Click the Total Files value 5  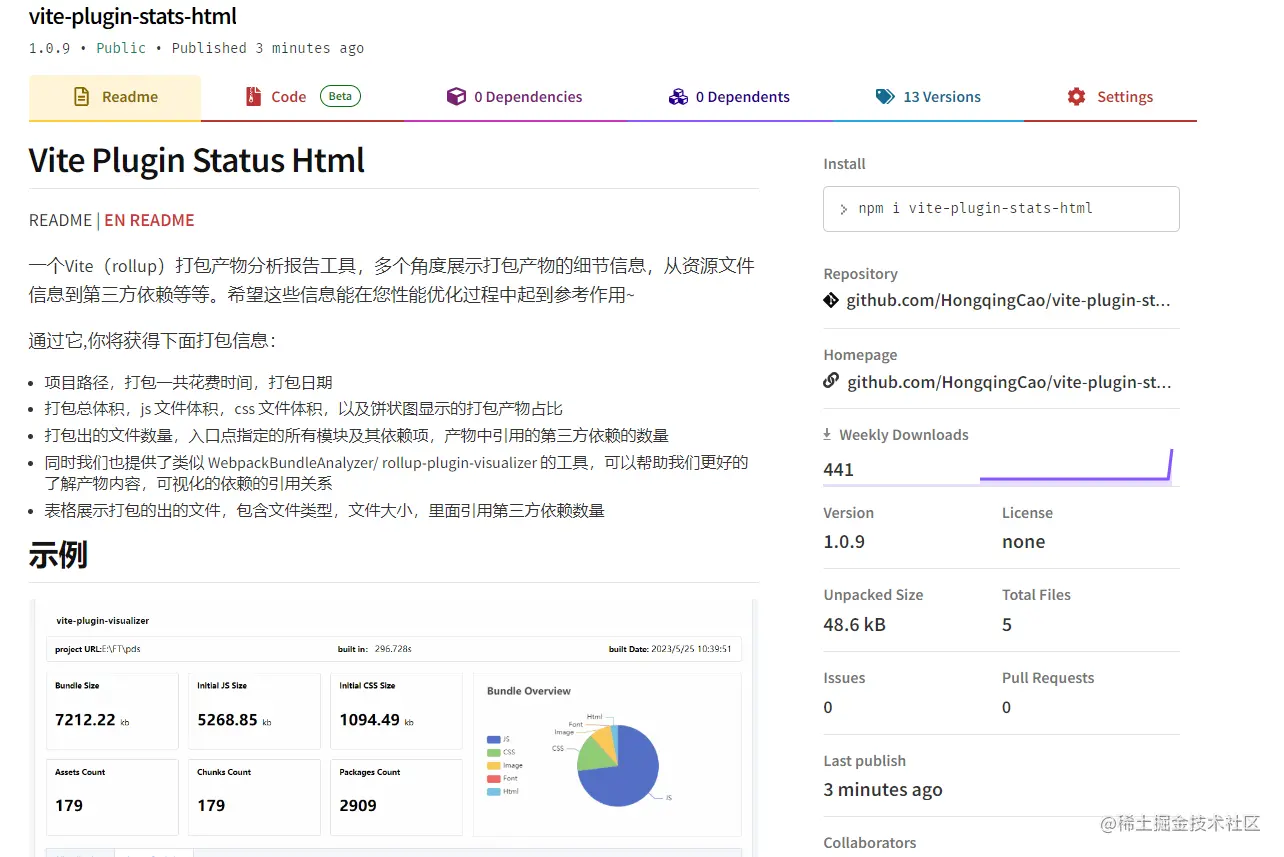coord(1007,624)
